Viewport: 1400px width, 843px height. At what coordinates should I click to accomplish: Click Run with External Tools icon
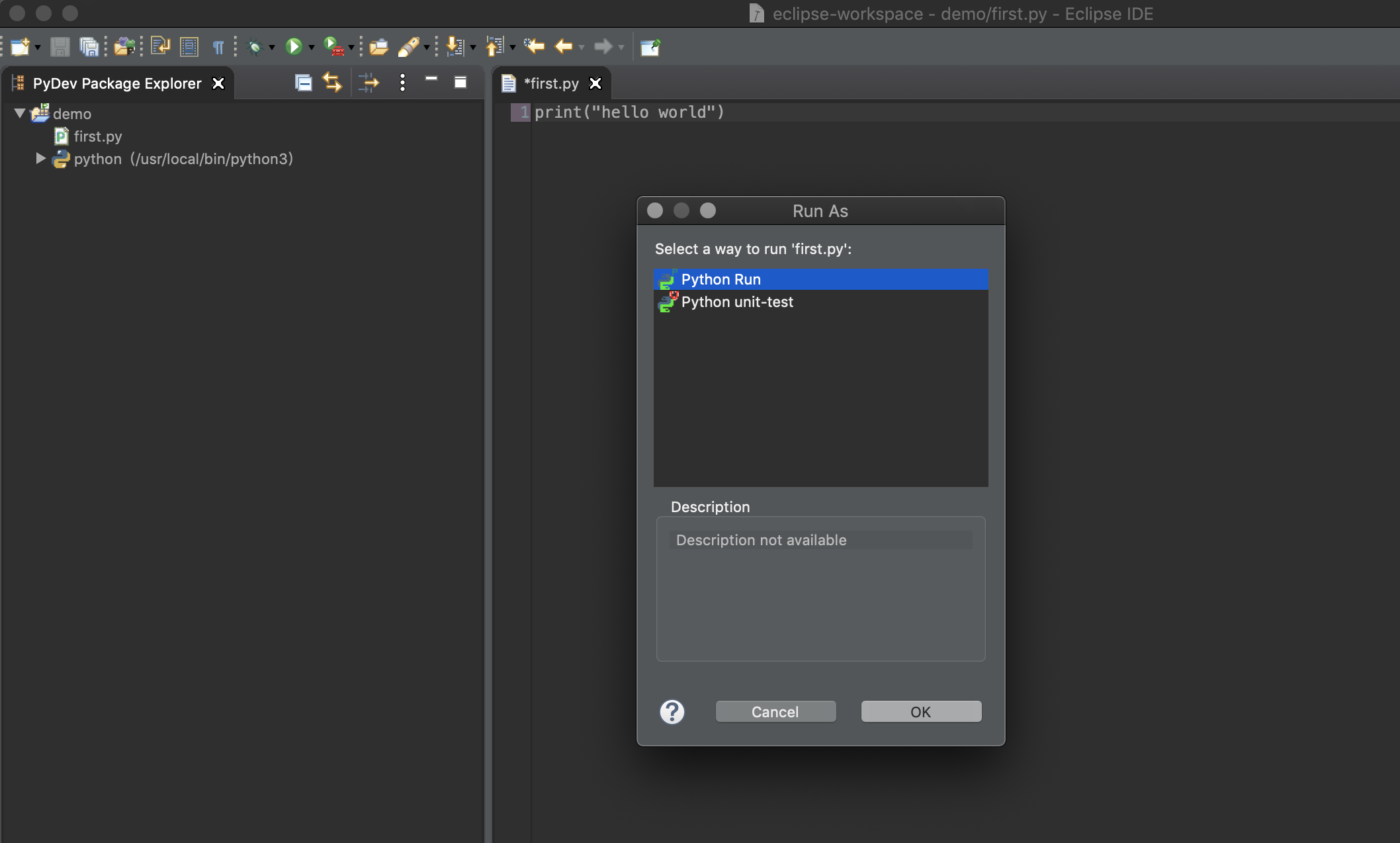pos(334,46)
